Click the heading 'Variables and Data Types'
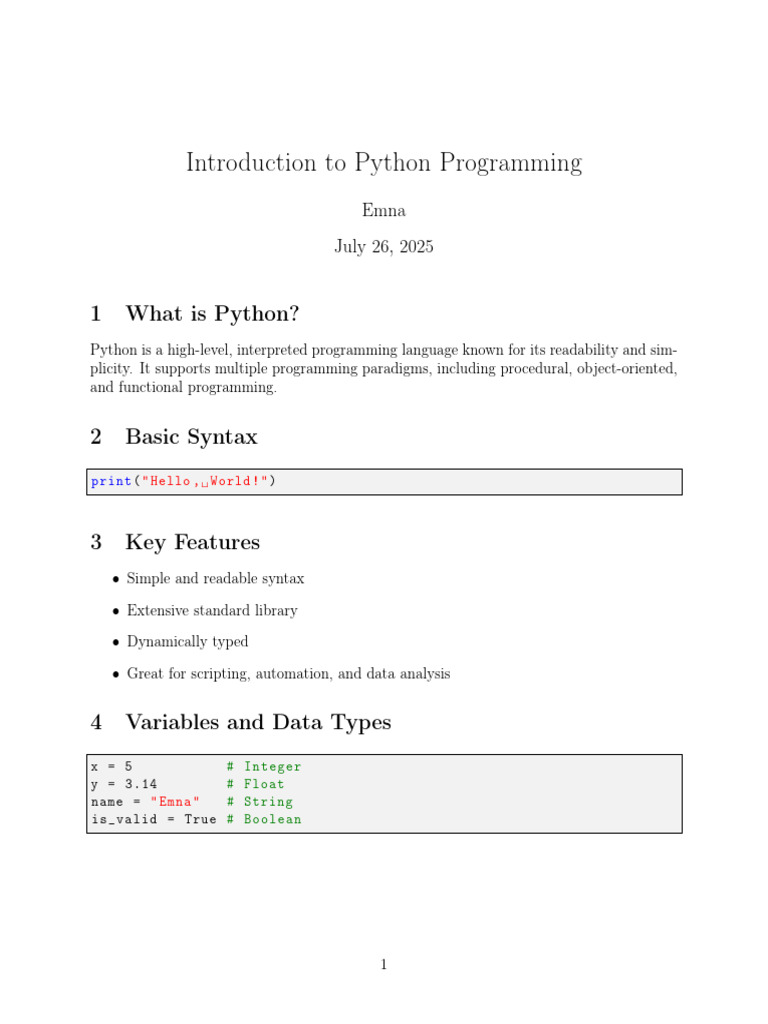Image resolution: width=768 pixels, height=1024 pixels. click(x=259, y=722)
